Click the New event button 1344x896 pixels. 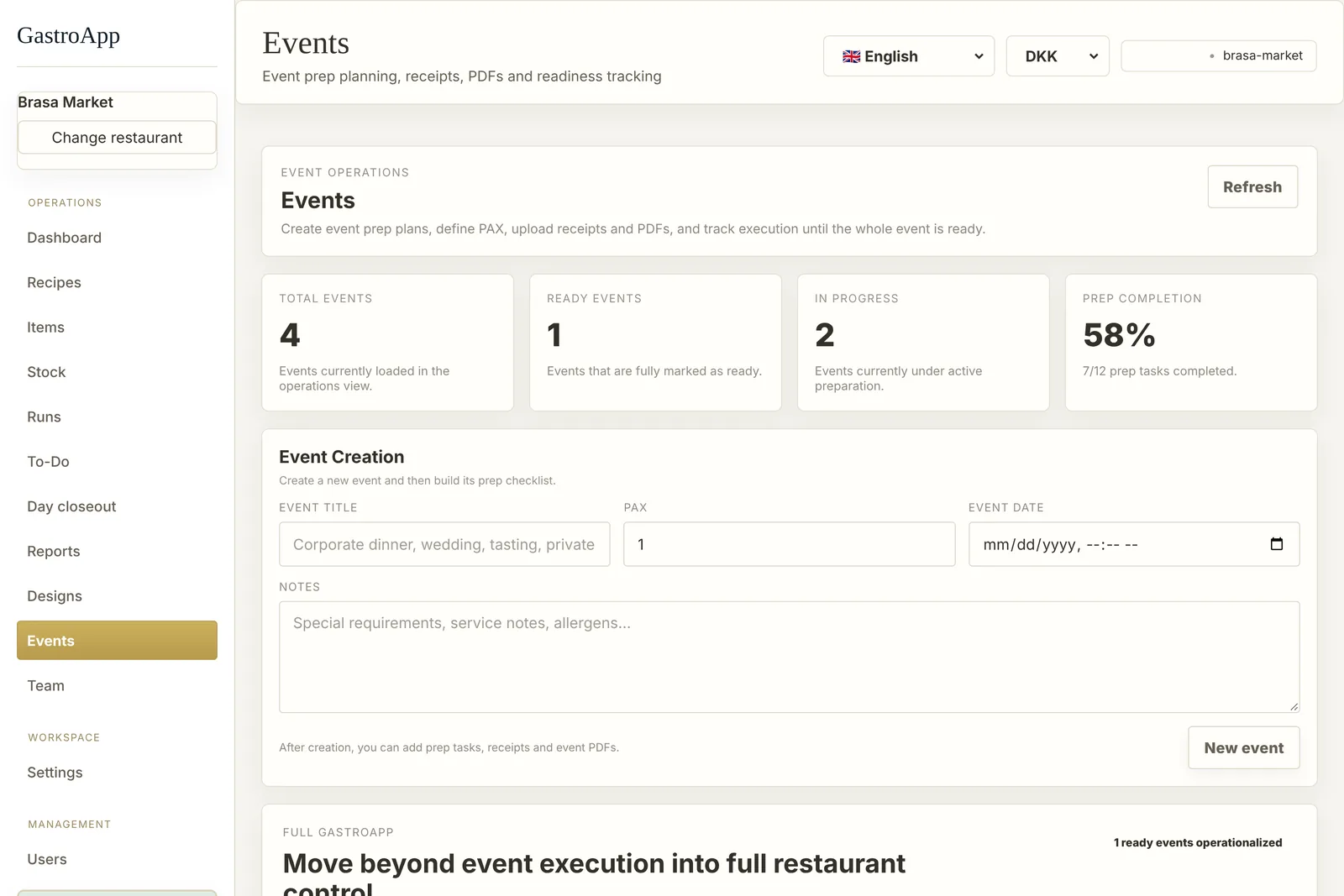pos(1244,747)
